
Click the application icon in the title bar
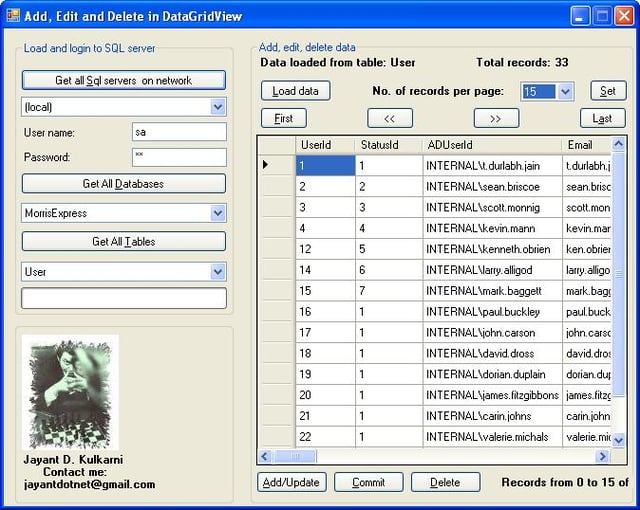coord(13,16)
